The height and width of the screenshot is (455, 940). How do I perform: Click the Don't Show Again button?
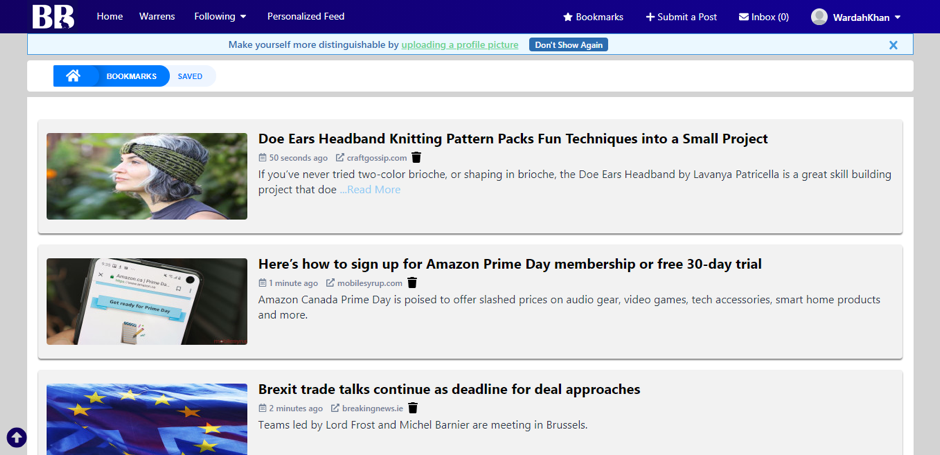(x=568, y=45)
